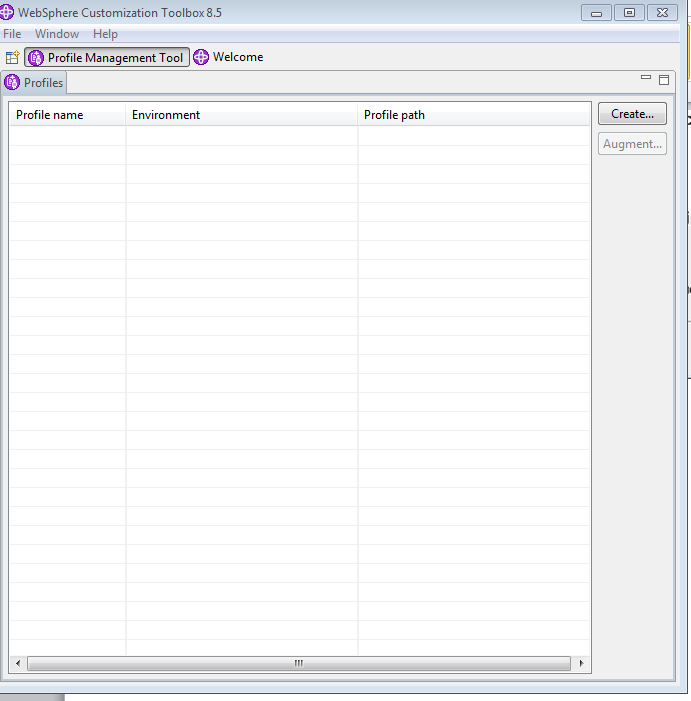Sort by Profile path column header

473,115
